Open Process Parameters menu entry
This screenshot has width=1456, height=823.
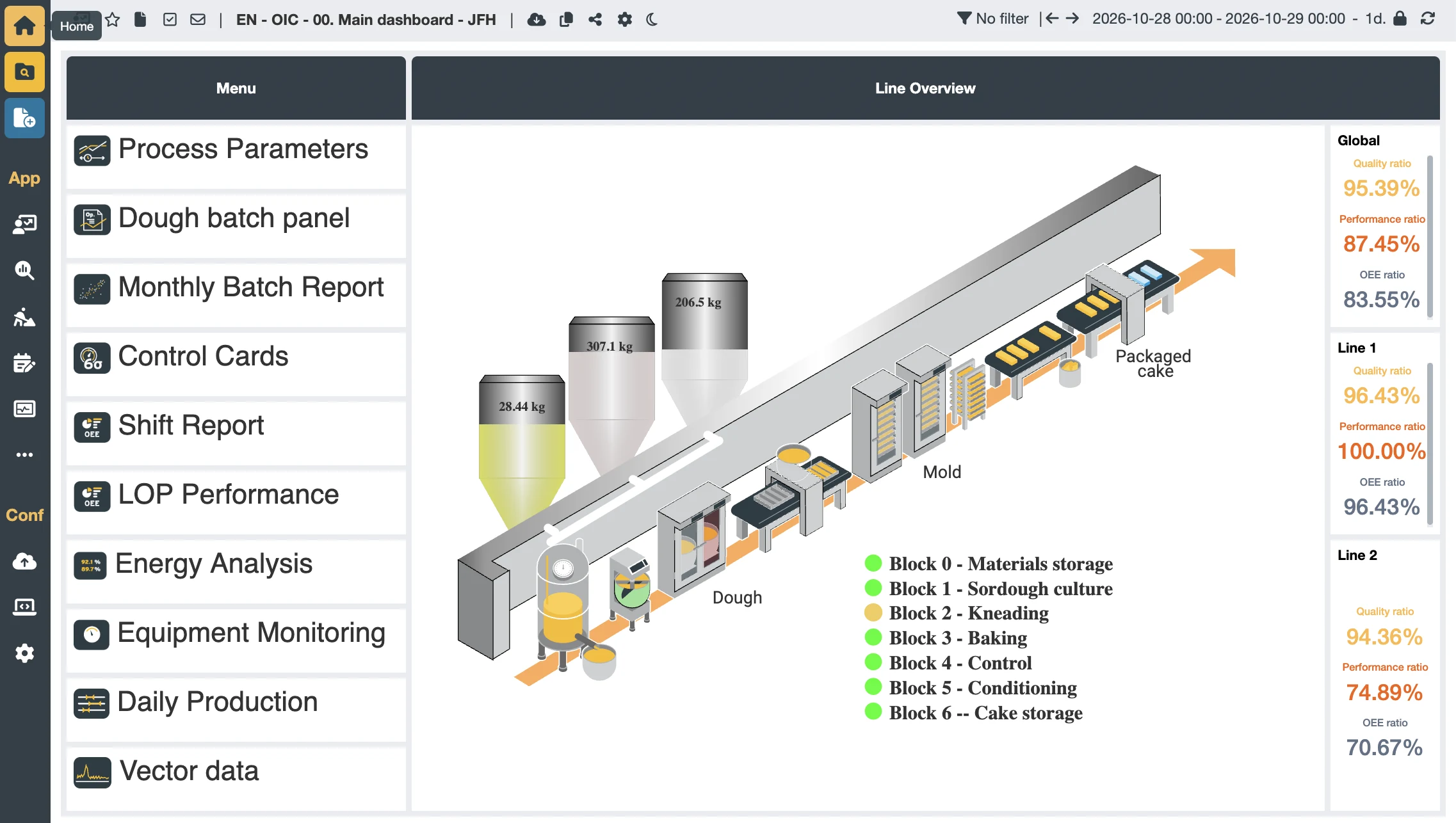(x=236, y=156)
